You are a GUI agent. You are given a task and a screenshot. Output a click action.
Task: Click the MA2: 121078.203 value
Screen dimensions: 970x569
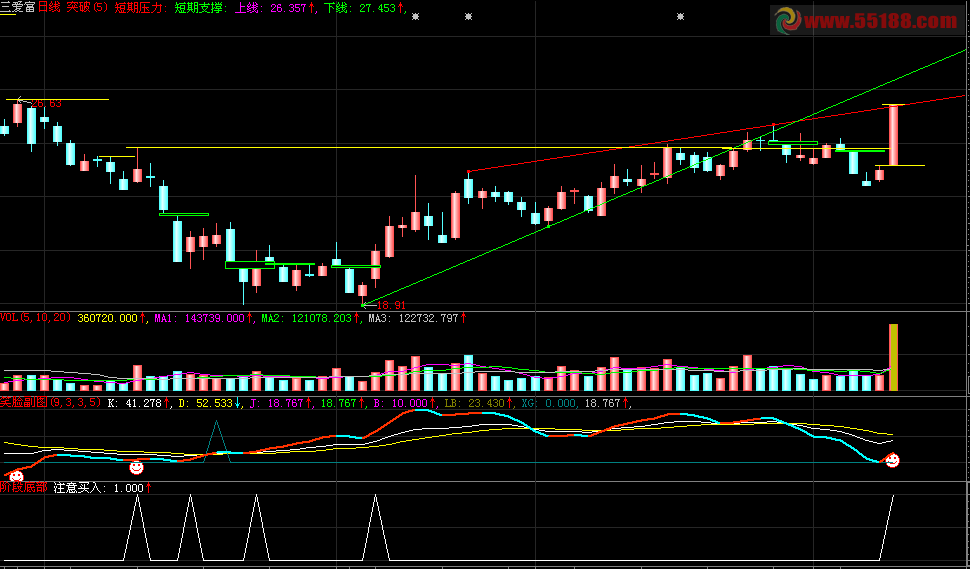click(x=311, y=318)
